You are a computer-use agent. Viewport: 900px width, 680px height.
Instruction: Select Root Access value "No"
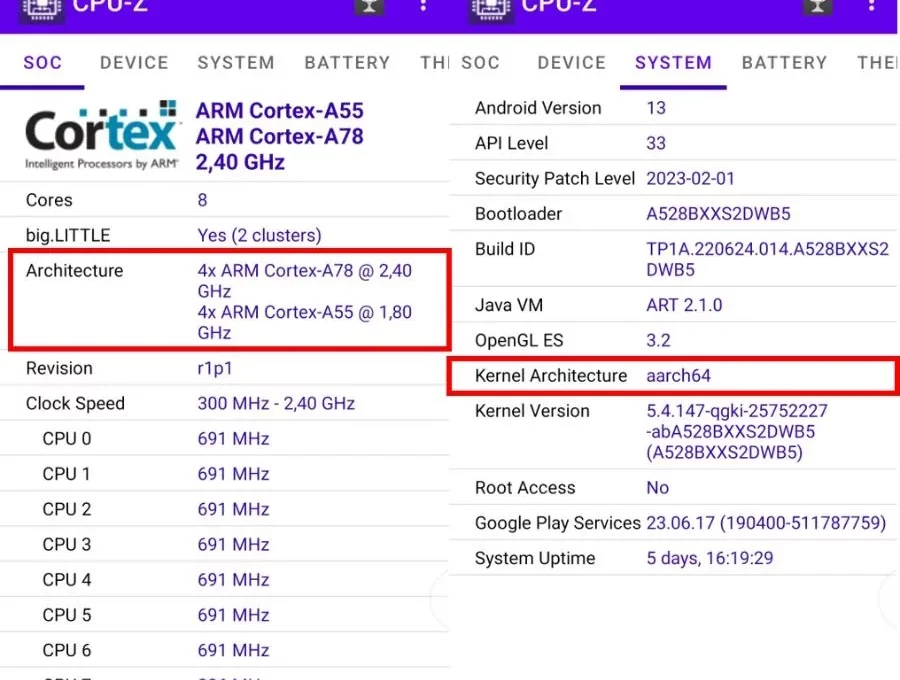tap(657, 487)
